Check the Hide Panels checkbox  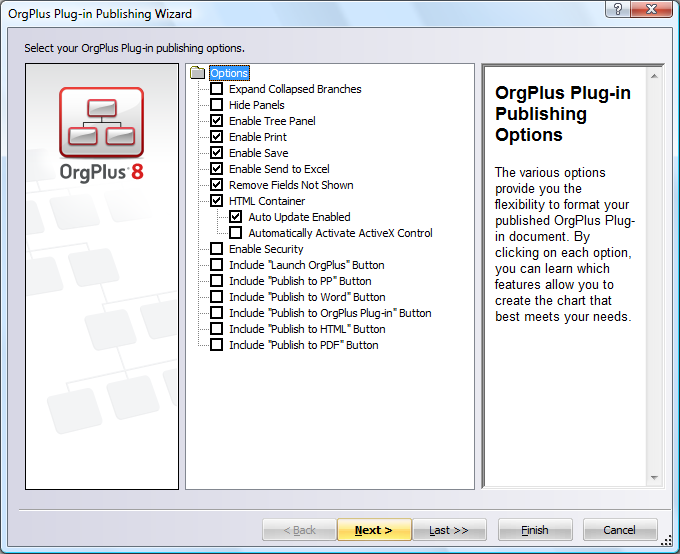pos(216,105)
